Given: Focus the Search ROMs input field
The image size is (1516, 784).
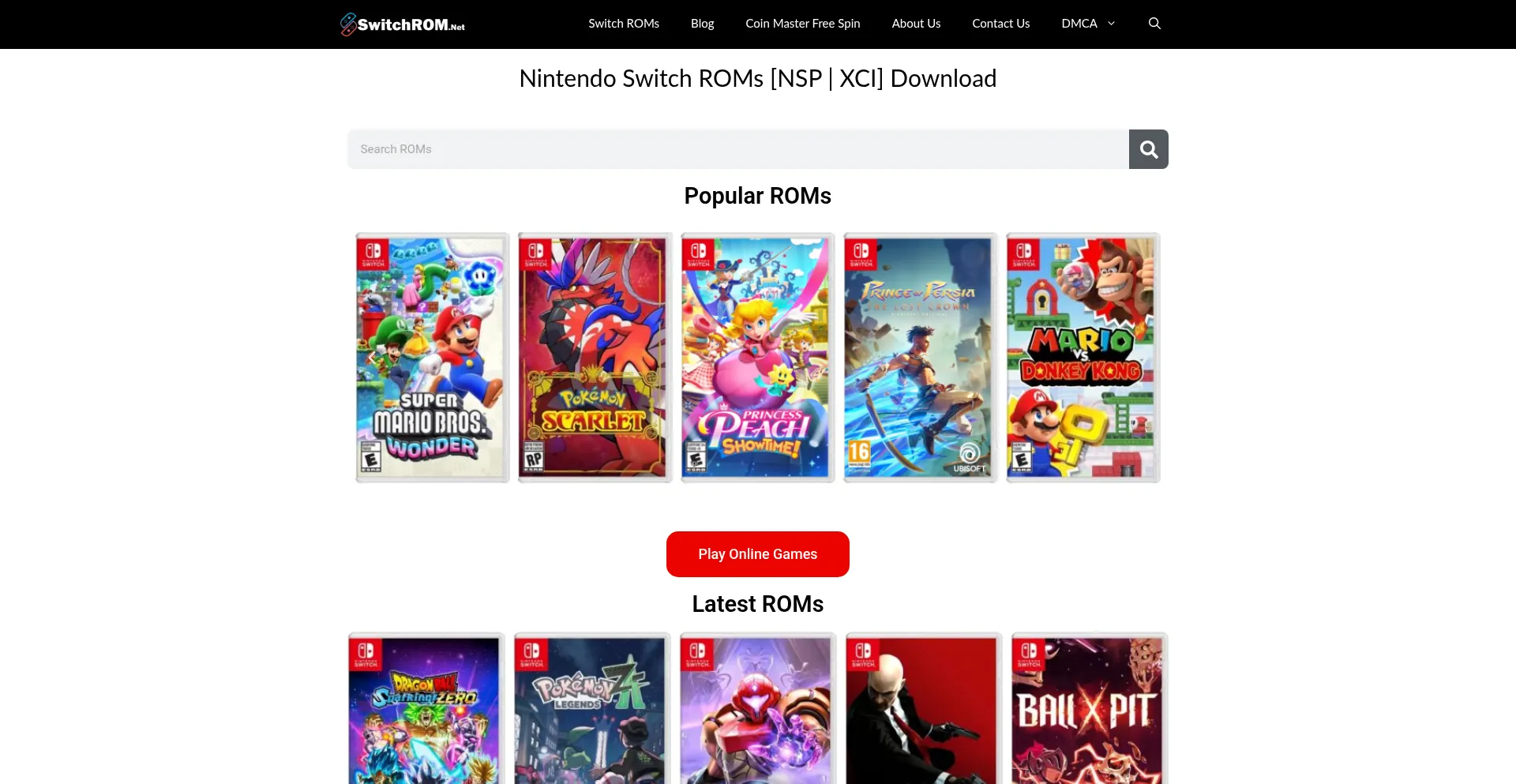Looking at the screenshot, I should (x=737, y=149).
